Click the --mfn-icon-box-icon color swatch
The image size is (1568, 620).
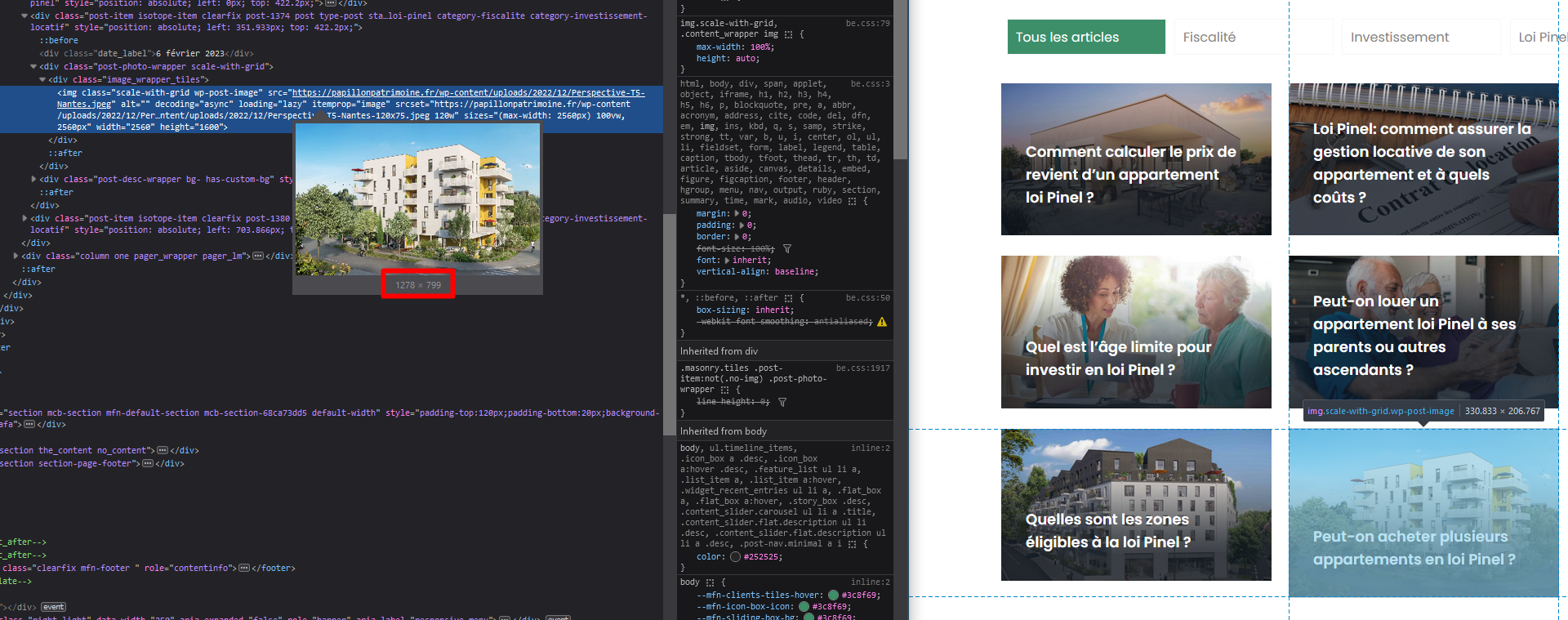click(804, 607)
